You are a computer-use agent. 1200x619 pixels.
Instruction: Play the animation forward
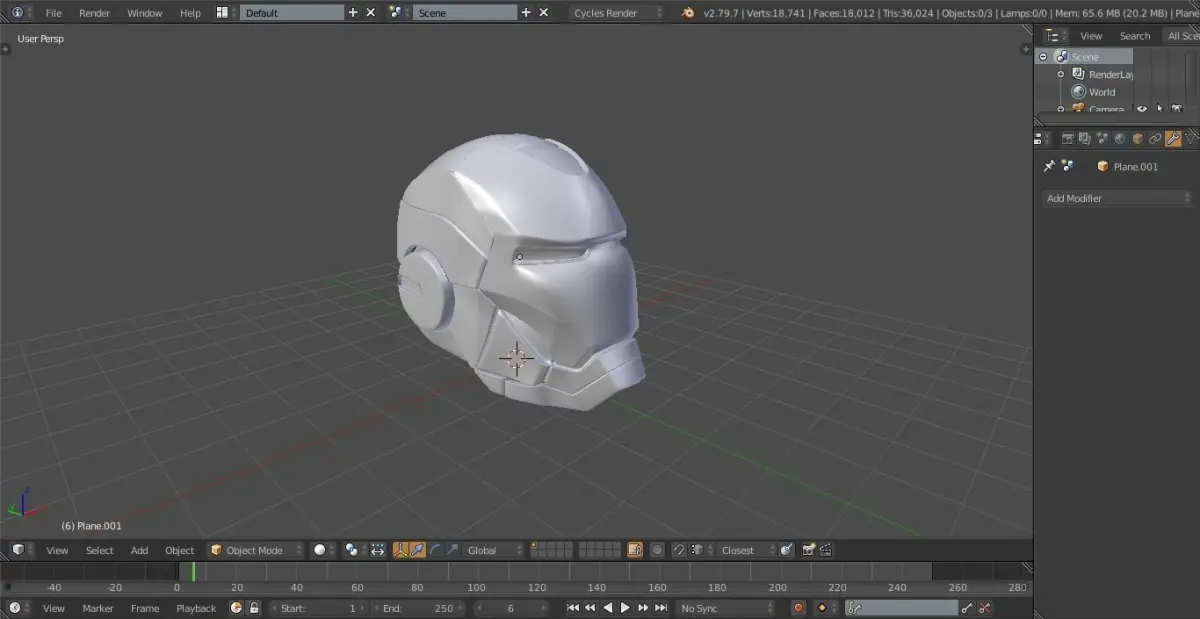point(625,608)
